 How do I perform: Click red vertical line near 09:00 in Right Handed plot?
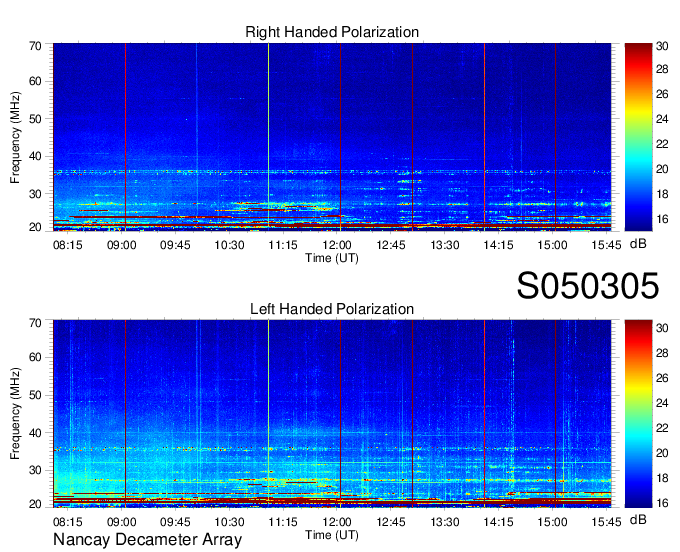[125, 137]
